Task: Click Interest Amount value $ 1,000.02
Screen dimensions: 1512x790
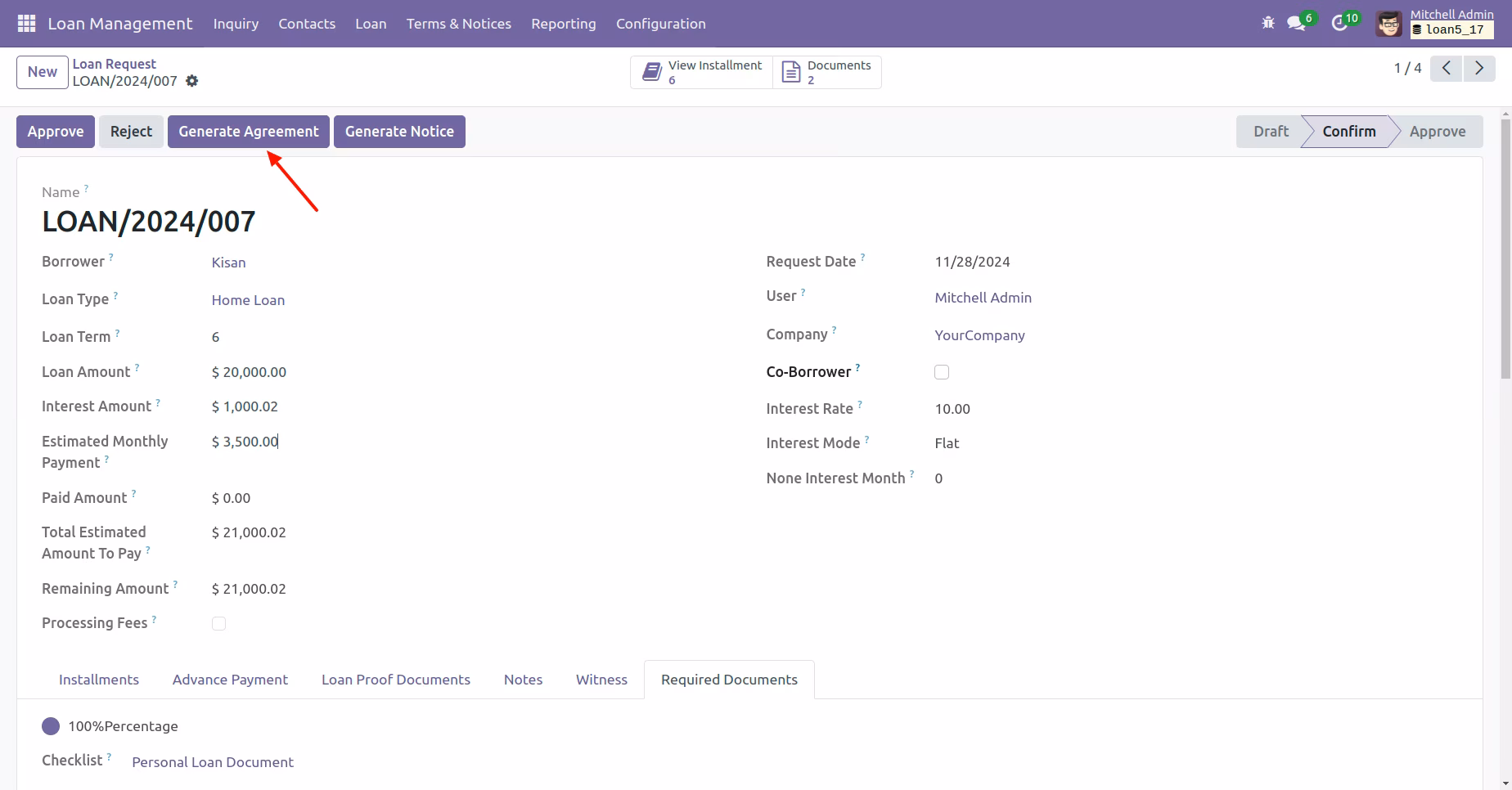Action: click(x=245, y=406)
